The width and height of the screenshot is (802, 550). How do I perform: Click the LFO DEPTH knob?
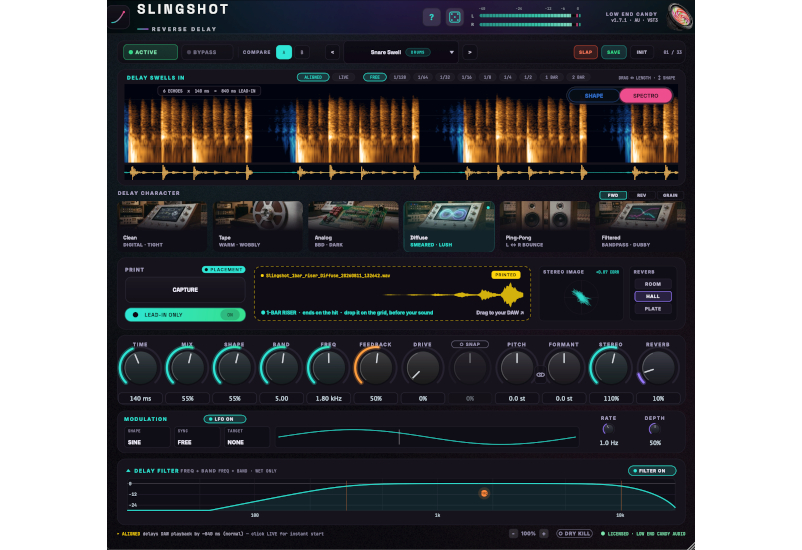tap(655, 429)
